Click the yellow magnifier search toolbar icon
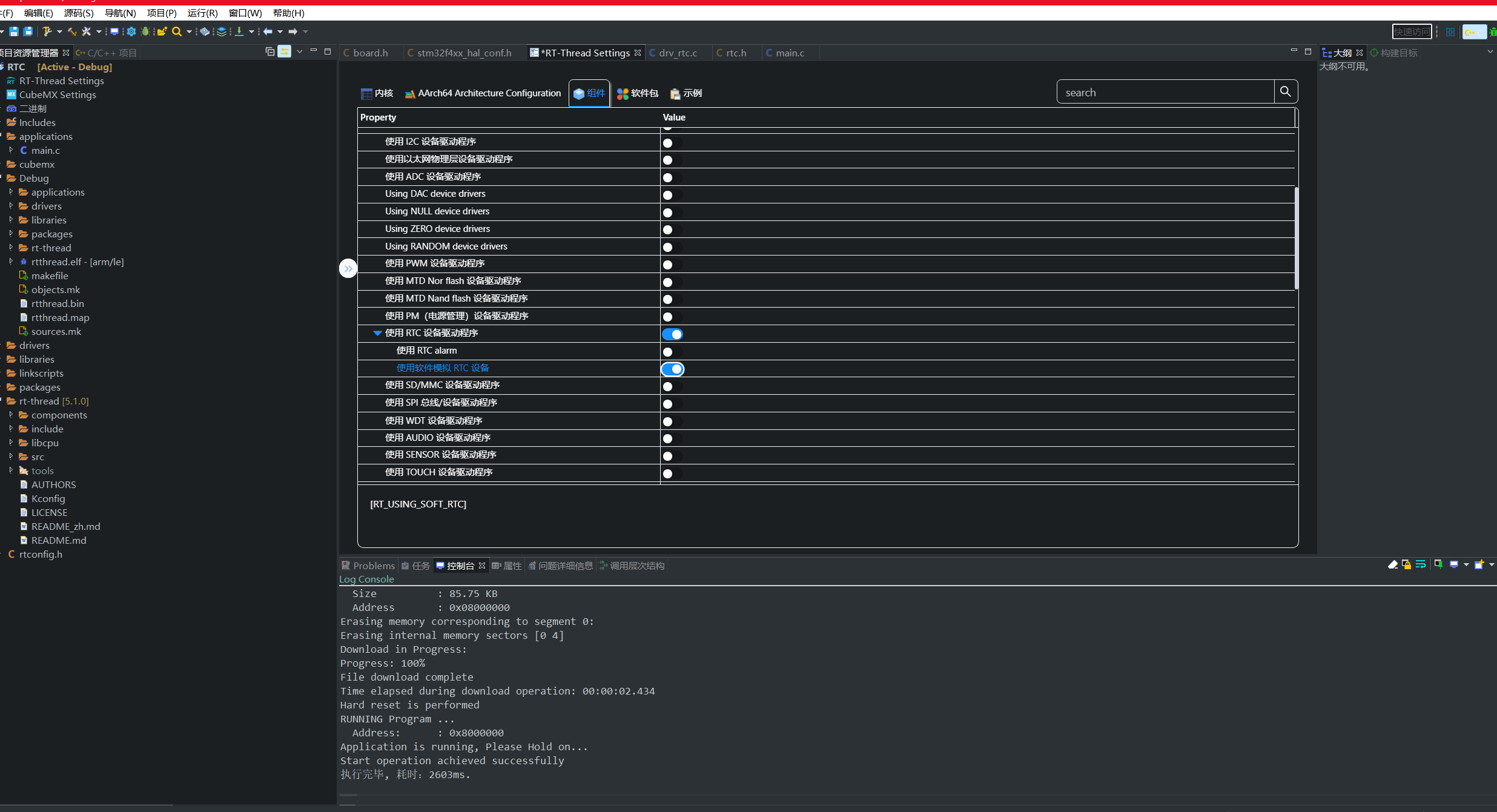 tap(177, 31)
